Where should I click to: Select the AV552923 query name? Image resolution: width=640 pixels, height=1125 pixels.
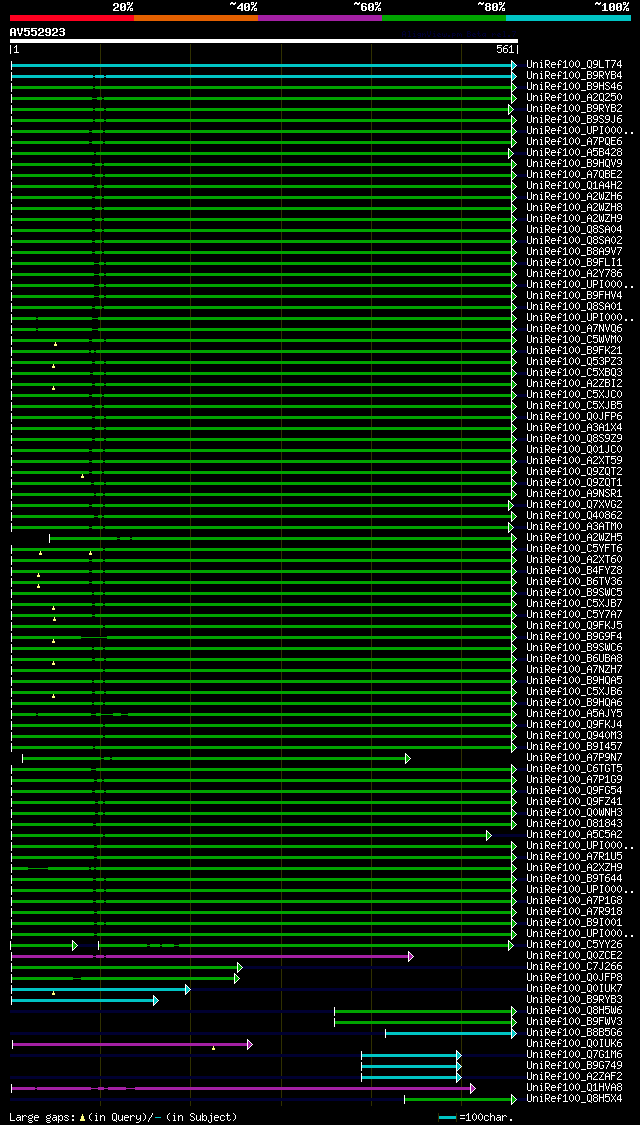[37, 32]
